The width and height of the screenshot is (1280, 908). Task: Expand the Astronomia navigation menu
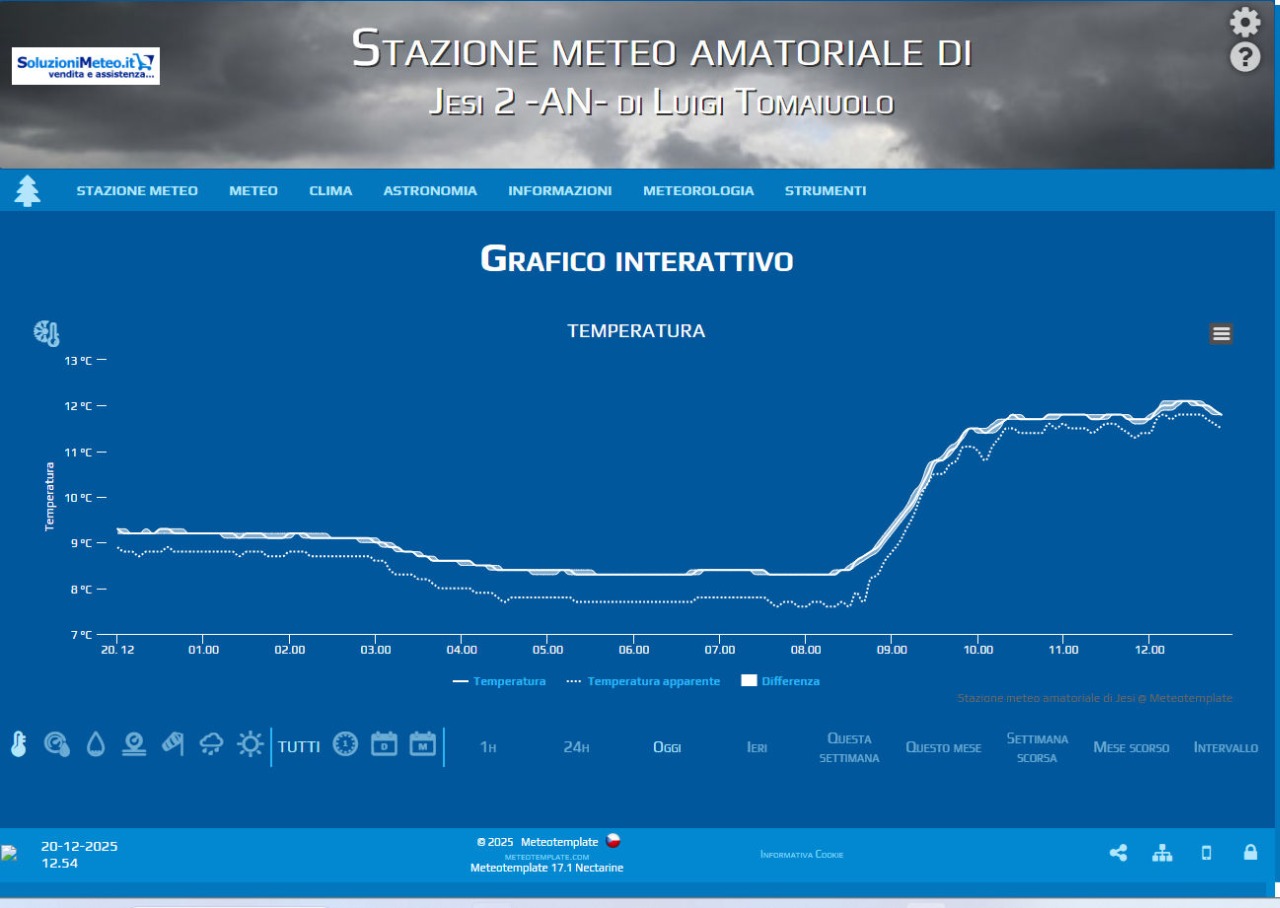[x=430, y=191]
